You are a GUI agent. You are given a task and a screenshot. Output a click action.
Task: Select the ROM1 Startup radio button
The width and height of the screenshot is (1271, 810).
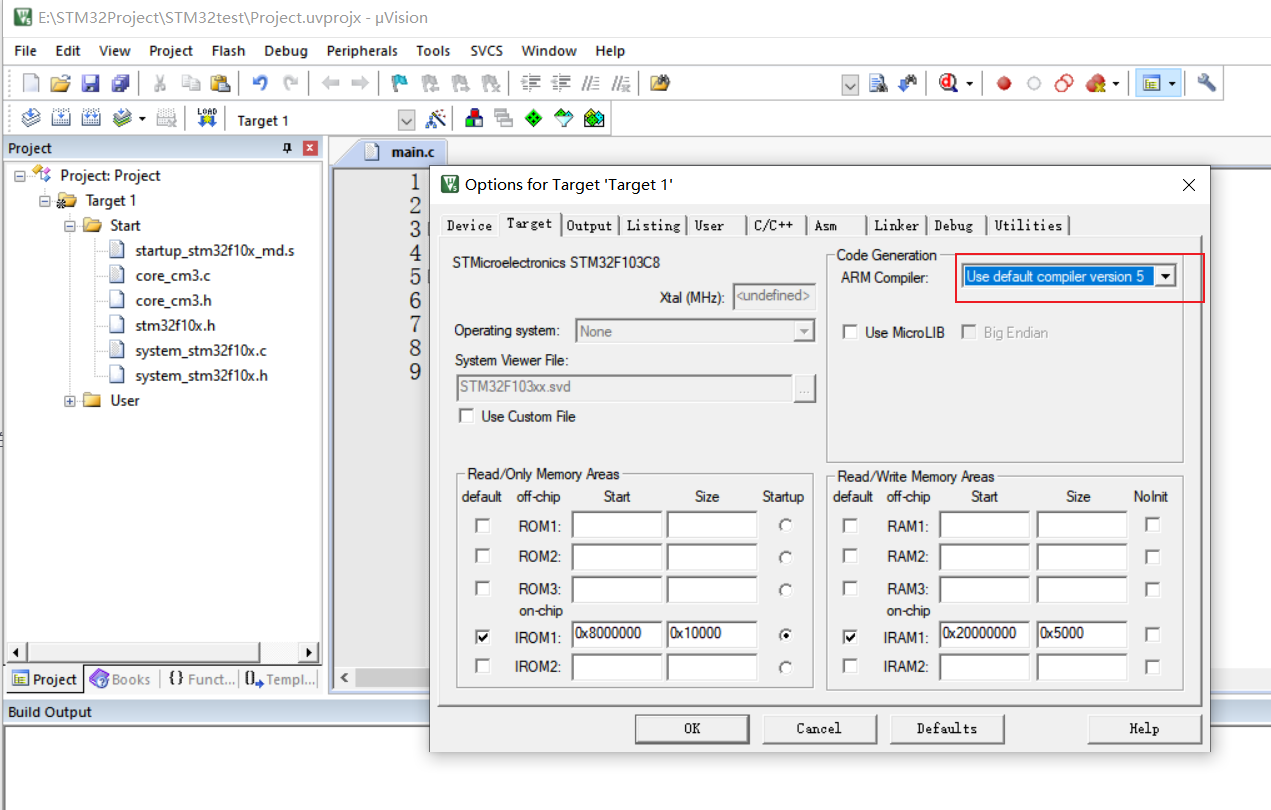click(x=785, y=525)
